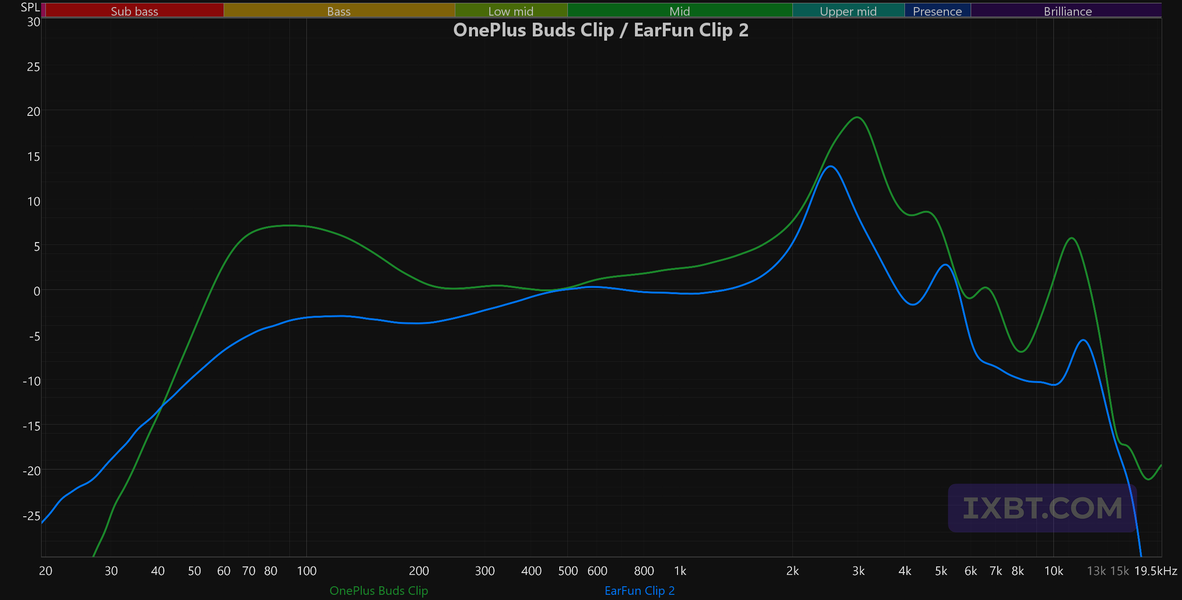Click the Brilliance band label
Viewport: 1182px width, 600px height.
coord(1067,11)
